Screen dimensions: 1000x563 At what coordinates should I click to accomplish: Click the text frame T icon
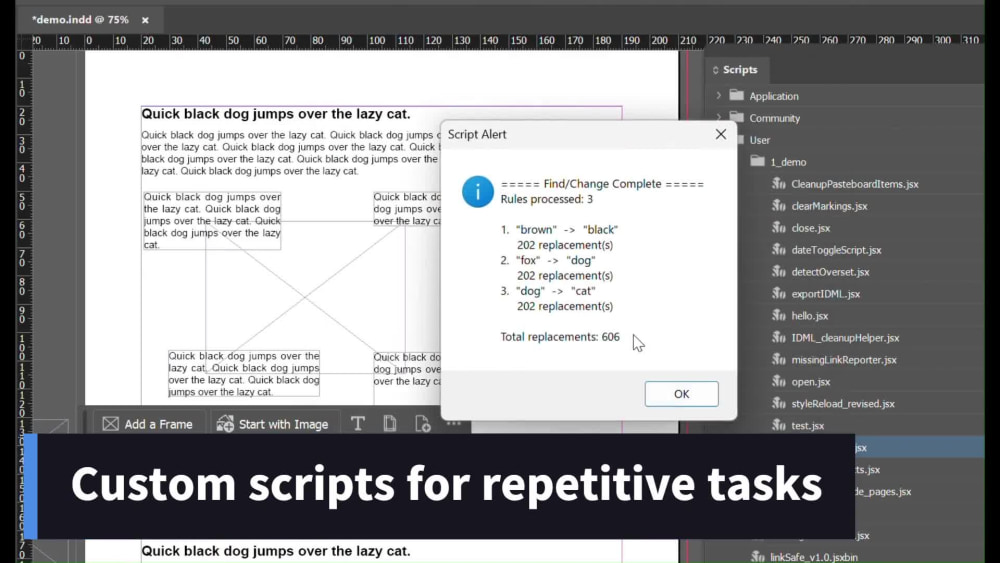(358, 423)
